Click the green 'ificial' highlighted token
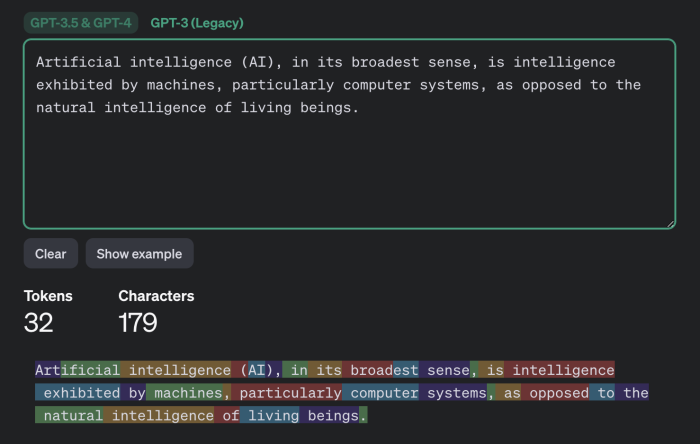The height and width of the screenshot is (444, 700). (x=90, y=370)
